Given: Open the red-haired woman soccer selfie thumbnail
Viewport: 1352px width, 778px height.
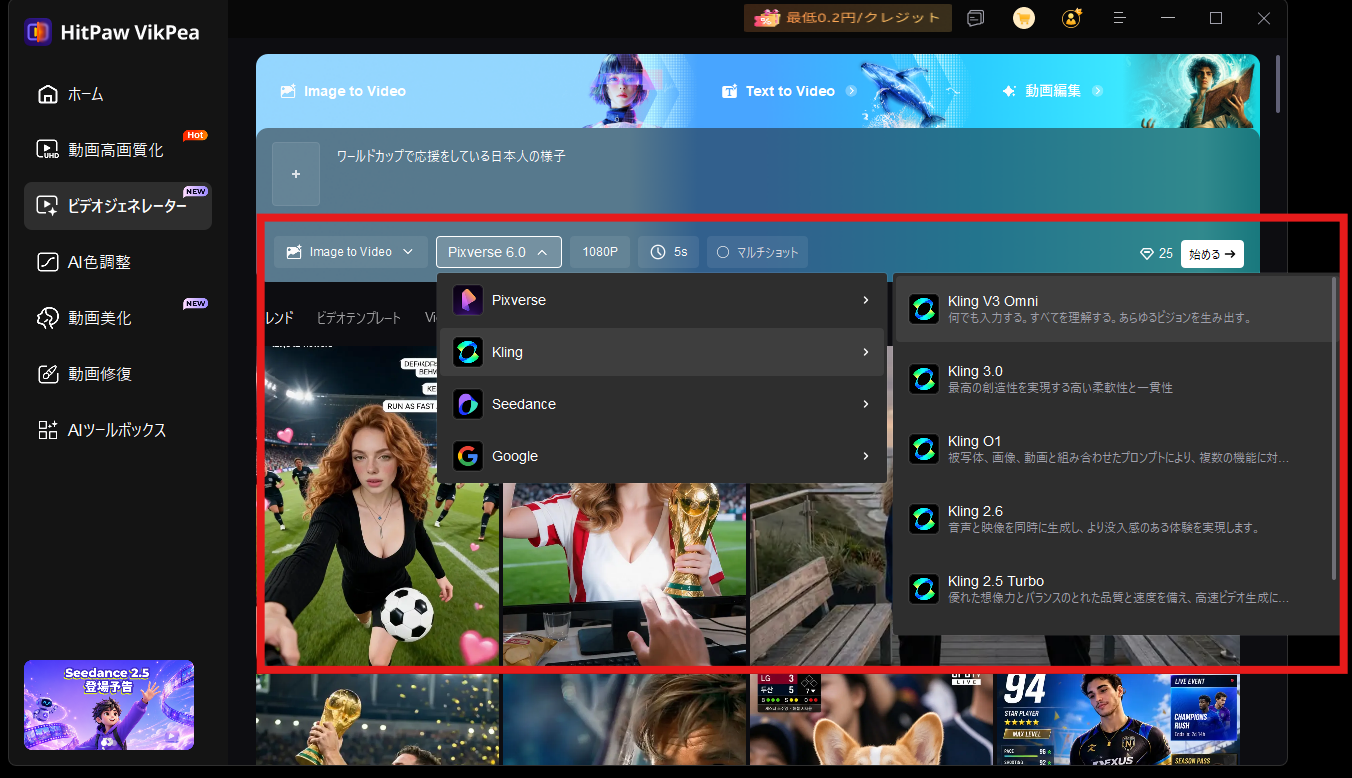Looking at the screenshot, I should coord(380,506).
